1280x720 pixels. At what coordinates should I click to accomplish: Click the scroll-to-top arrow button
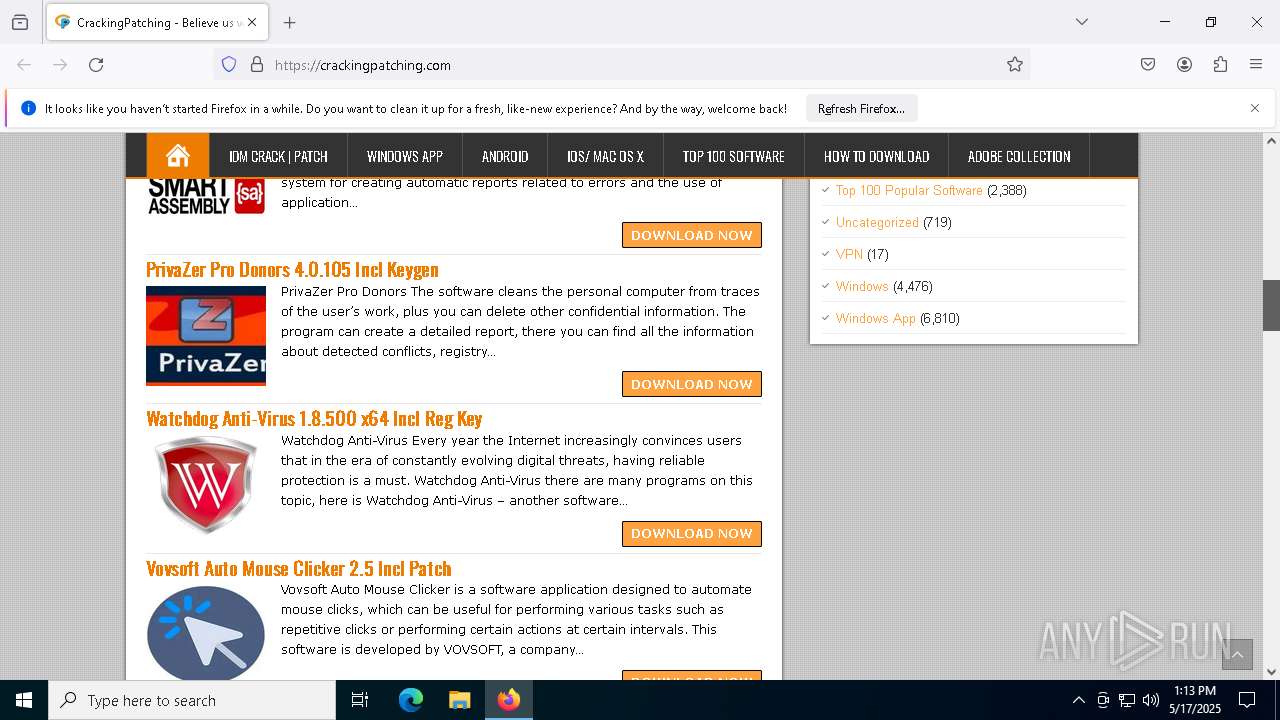1237,654
